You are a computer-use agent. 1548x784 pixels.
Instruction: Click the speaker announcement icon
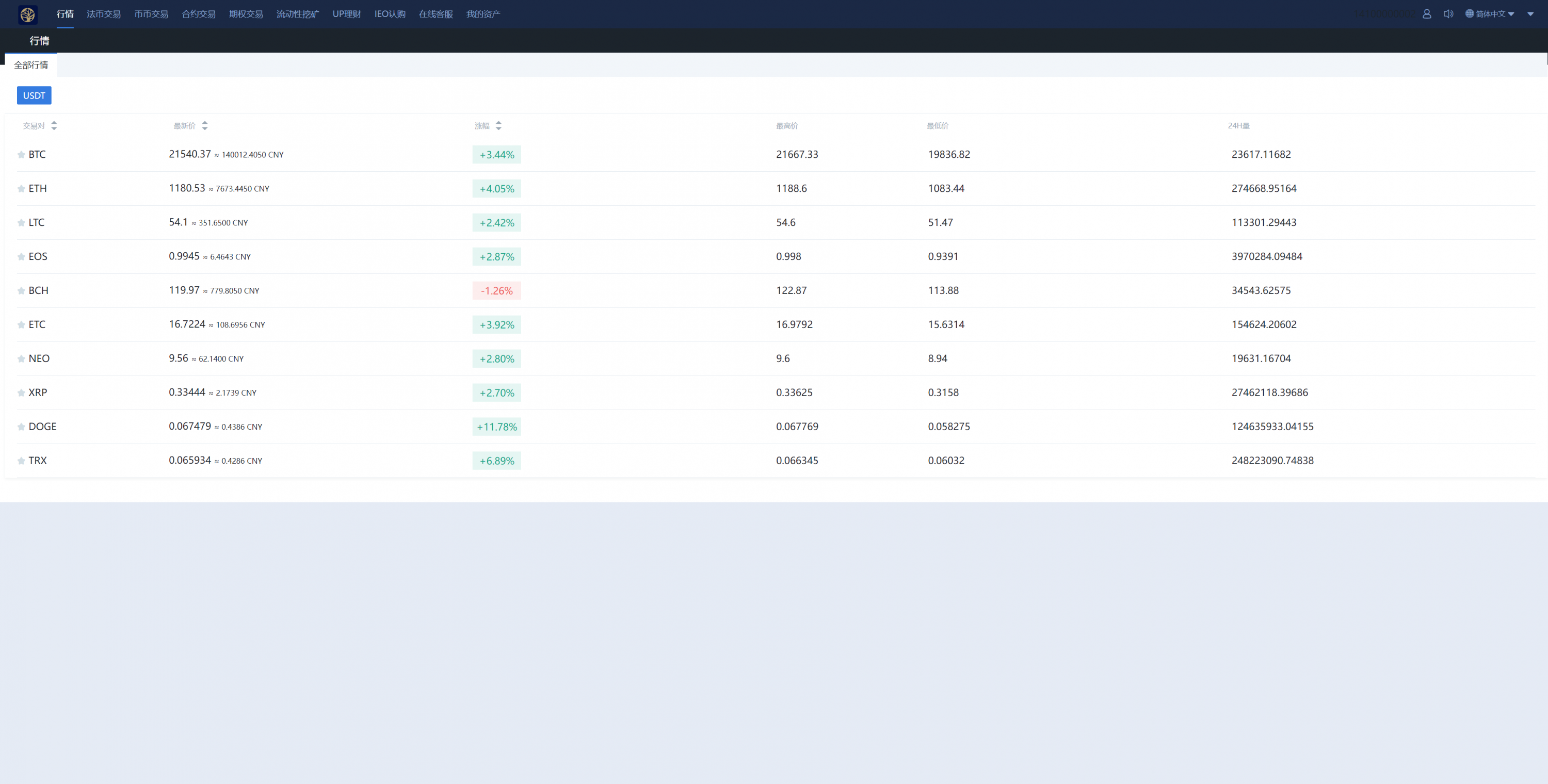coord(1448,14)
